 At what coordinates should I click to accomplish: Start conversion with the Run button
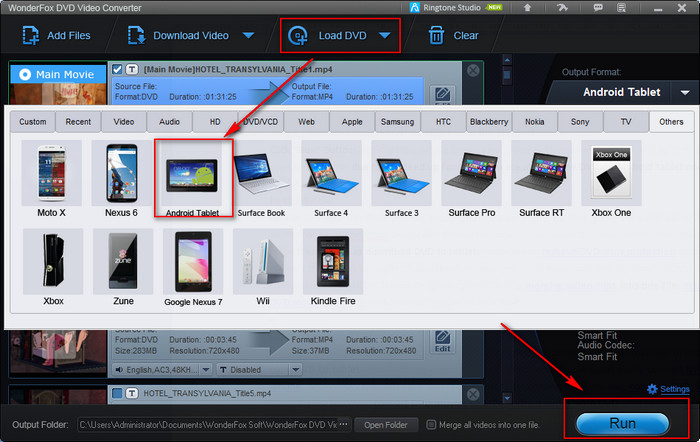pyautogui.click(x=622, y=423)
